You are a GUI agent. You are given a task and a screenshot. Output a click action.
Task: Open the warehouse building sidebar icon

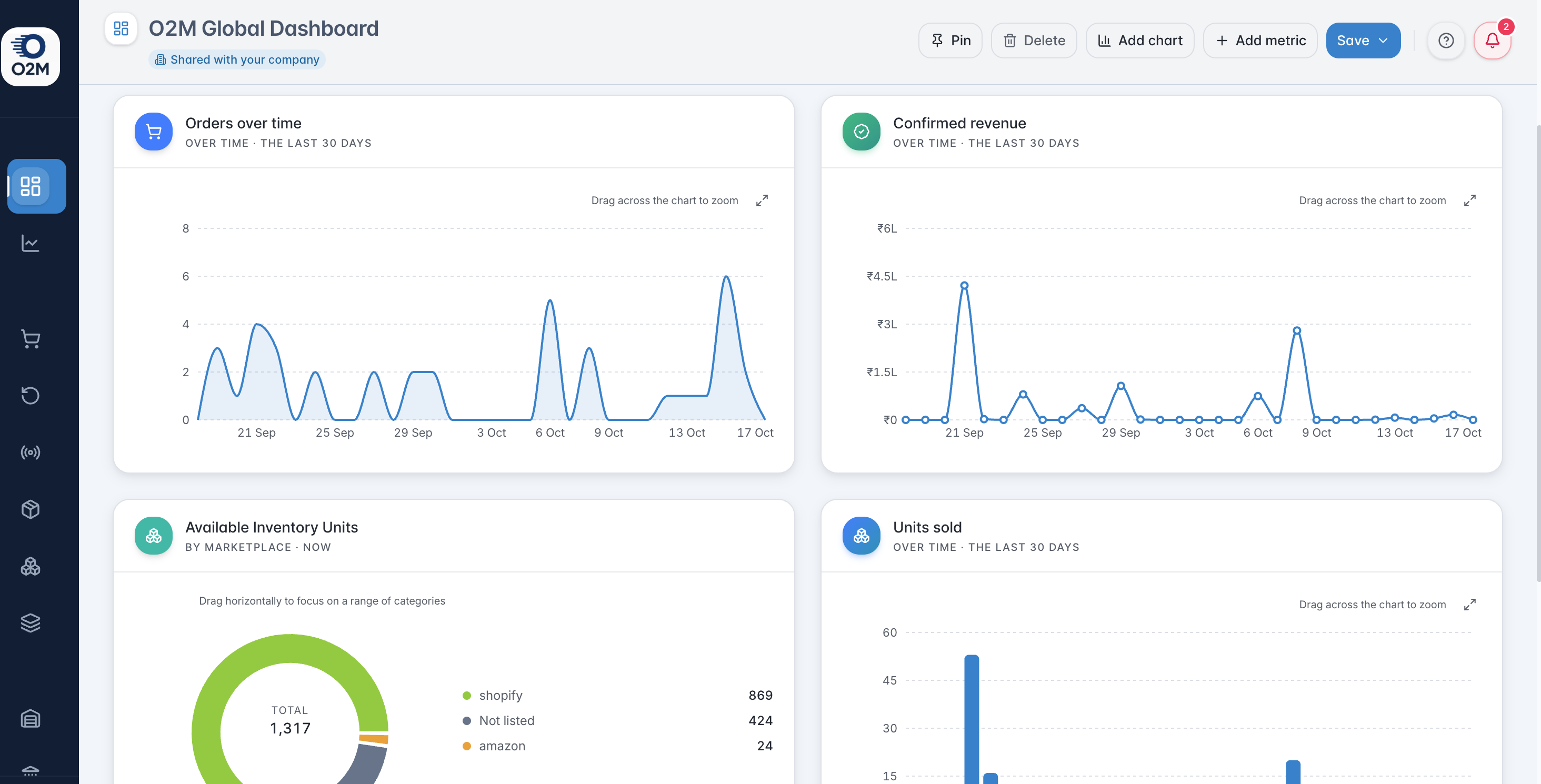[x=31, y=718]
